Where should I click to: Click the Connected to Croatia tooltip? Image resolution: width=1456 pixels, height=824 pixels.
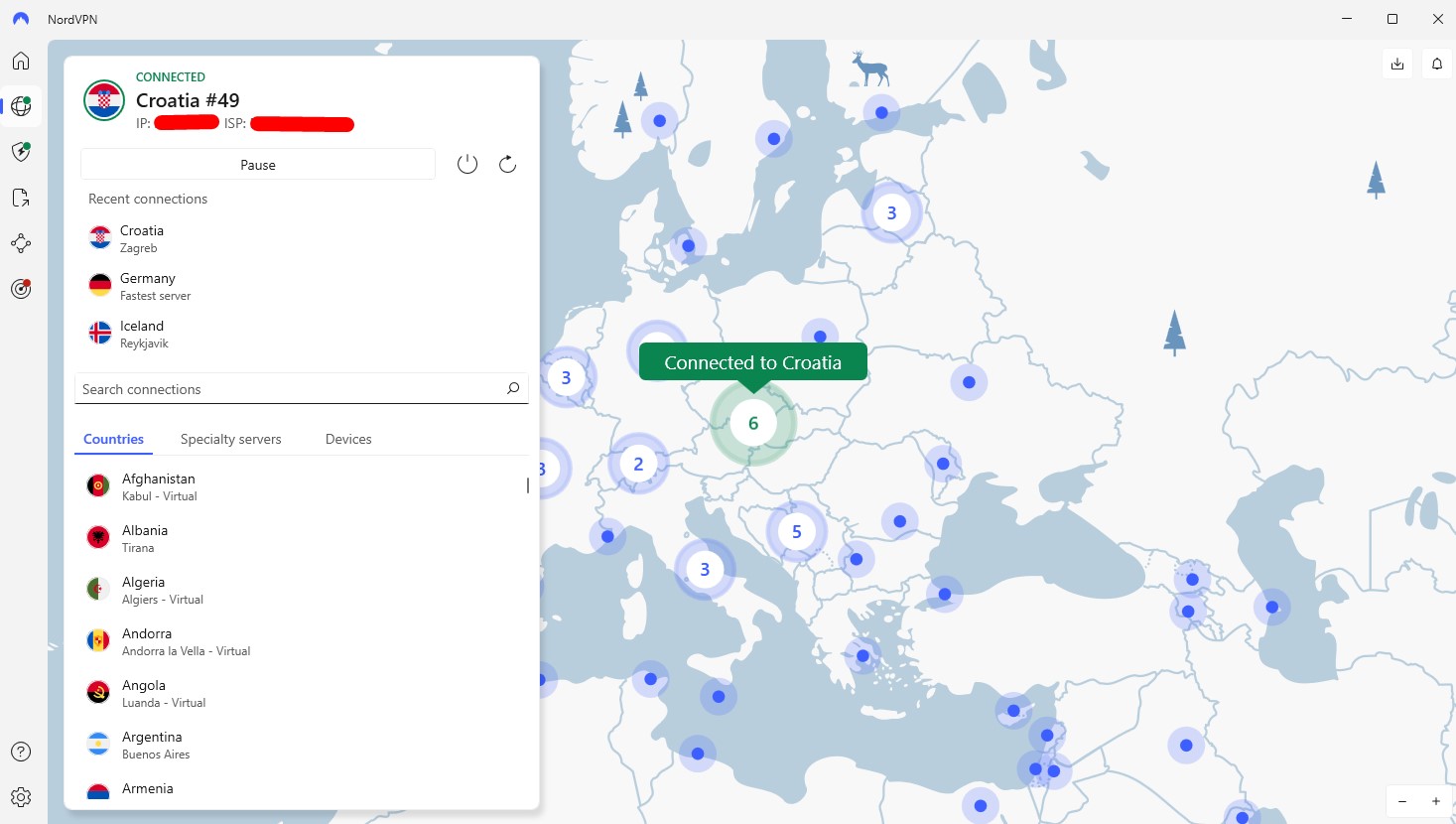tap(753, 362)
